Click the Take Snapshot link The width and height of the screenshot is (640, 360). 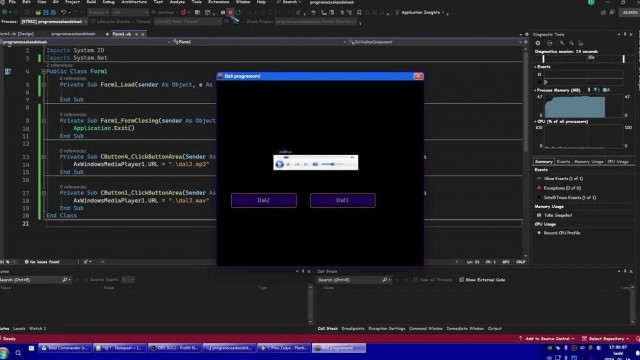coord(558,215)
